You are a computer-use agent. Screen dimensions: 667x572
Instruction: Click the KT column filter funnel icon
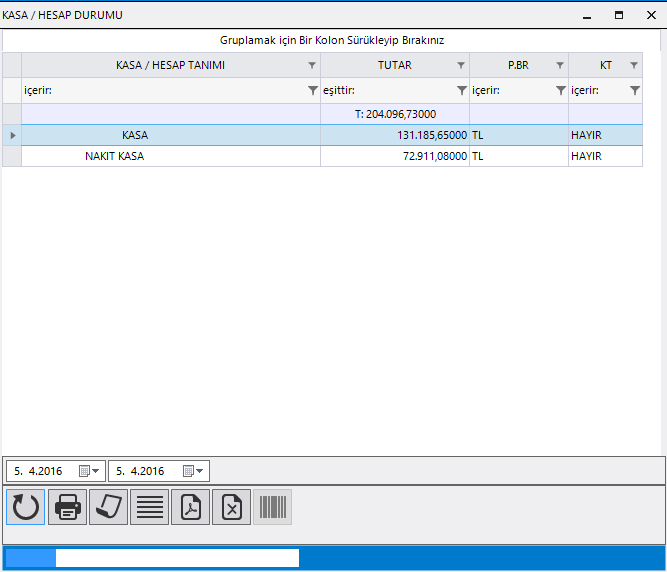point(634,91)
